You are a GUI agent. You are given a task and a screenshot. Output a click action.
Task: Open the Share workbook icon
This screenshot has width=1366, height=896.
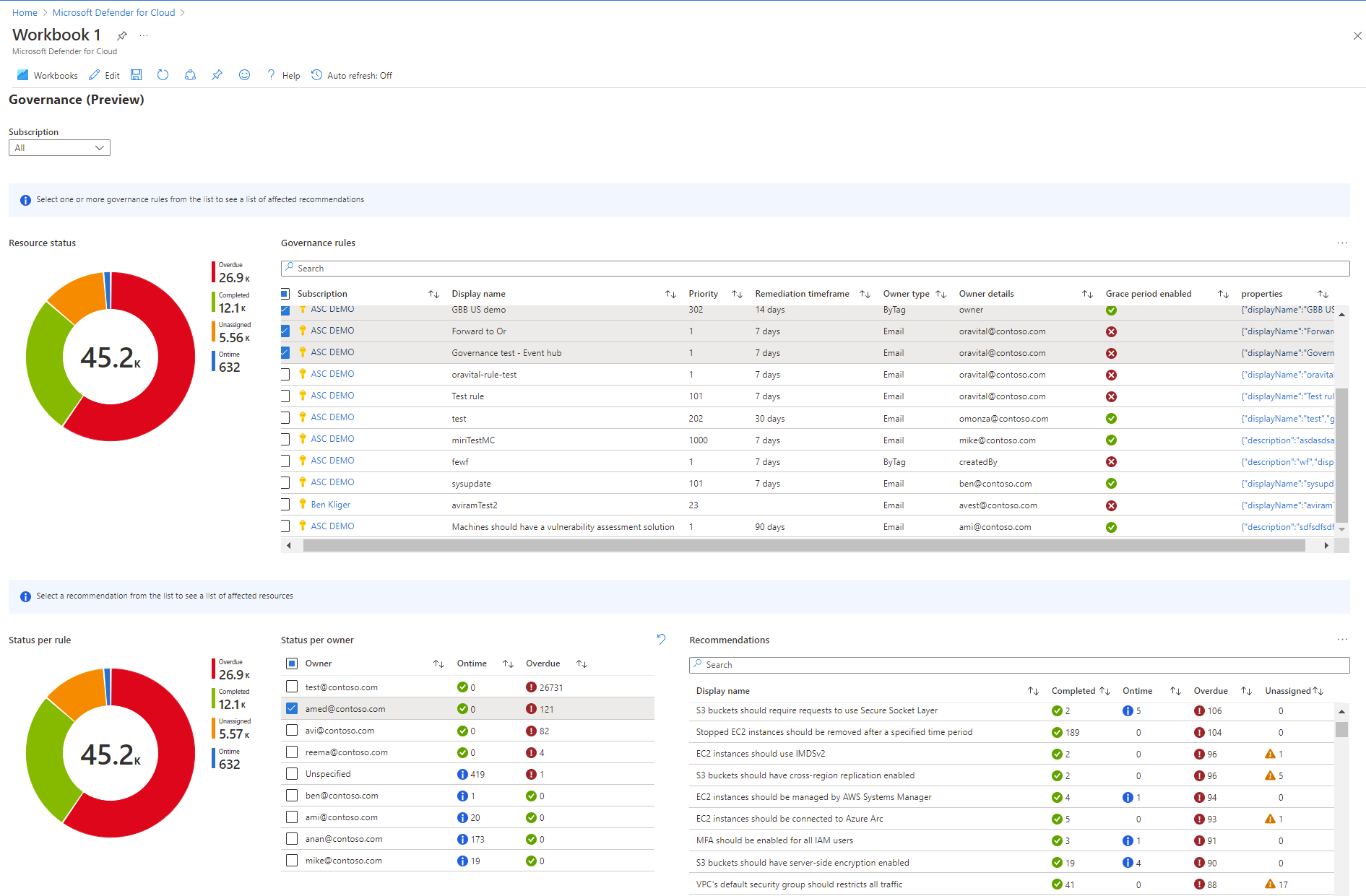pyautogui.click(x=190, y=75)
